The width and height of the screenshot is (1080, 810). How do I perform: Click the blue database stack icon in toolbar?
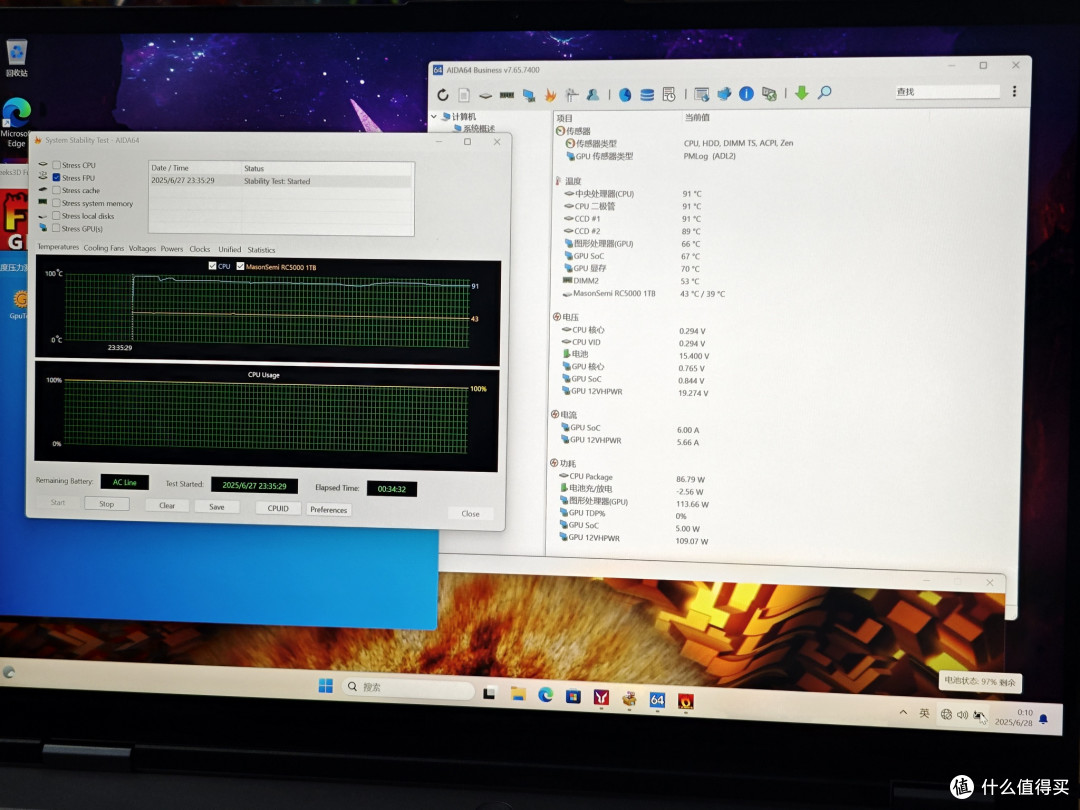pos(647,94)
